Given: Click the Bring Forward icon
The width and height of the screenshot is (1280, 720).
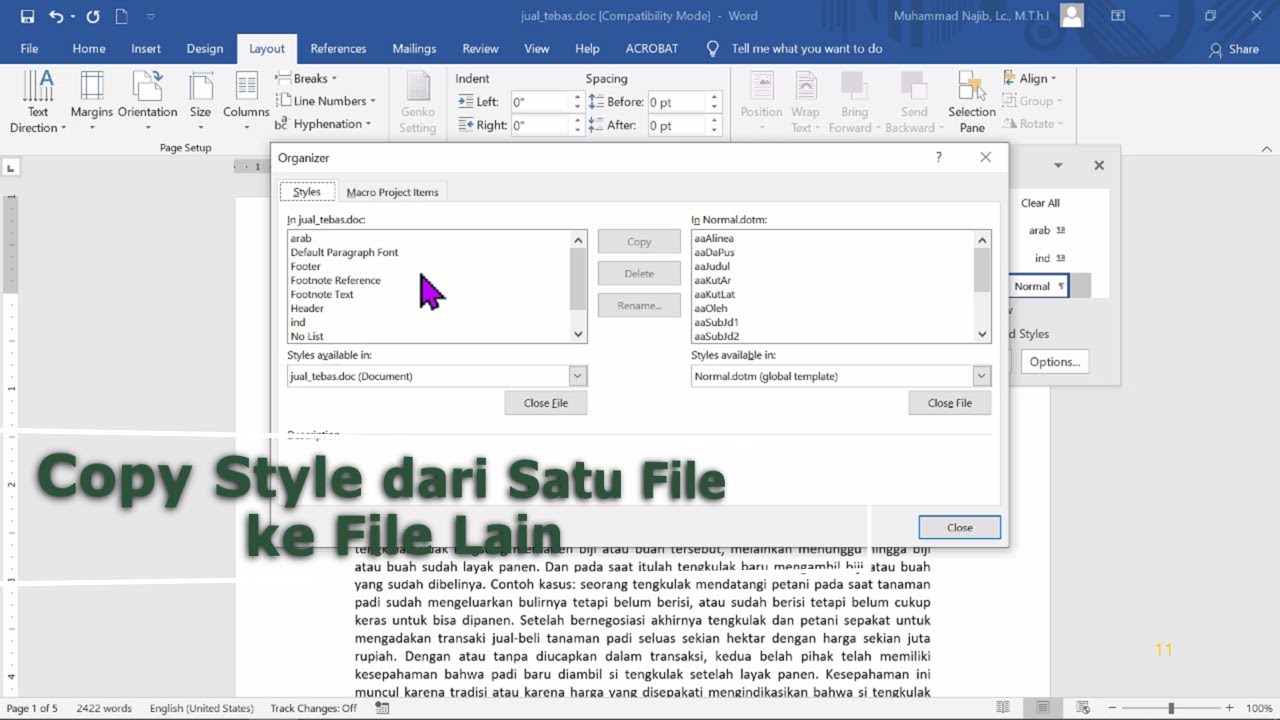Looking at the screenshot, I should click(x=854, y=102).
